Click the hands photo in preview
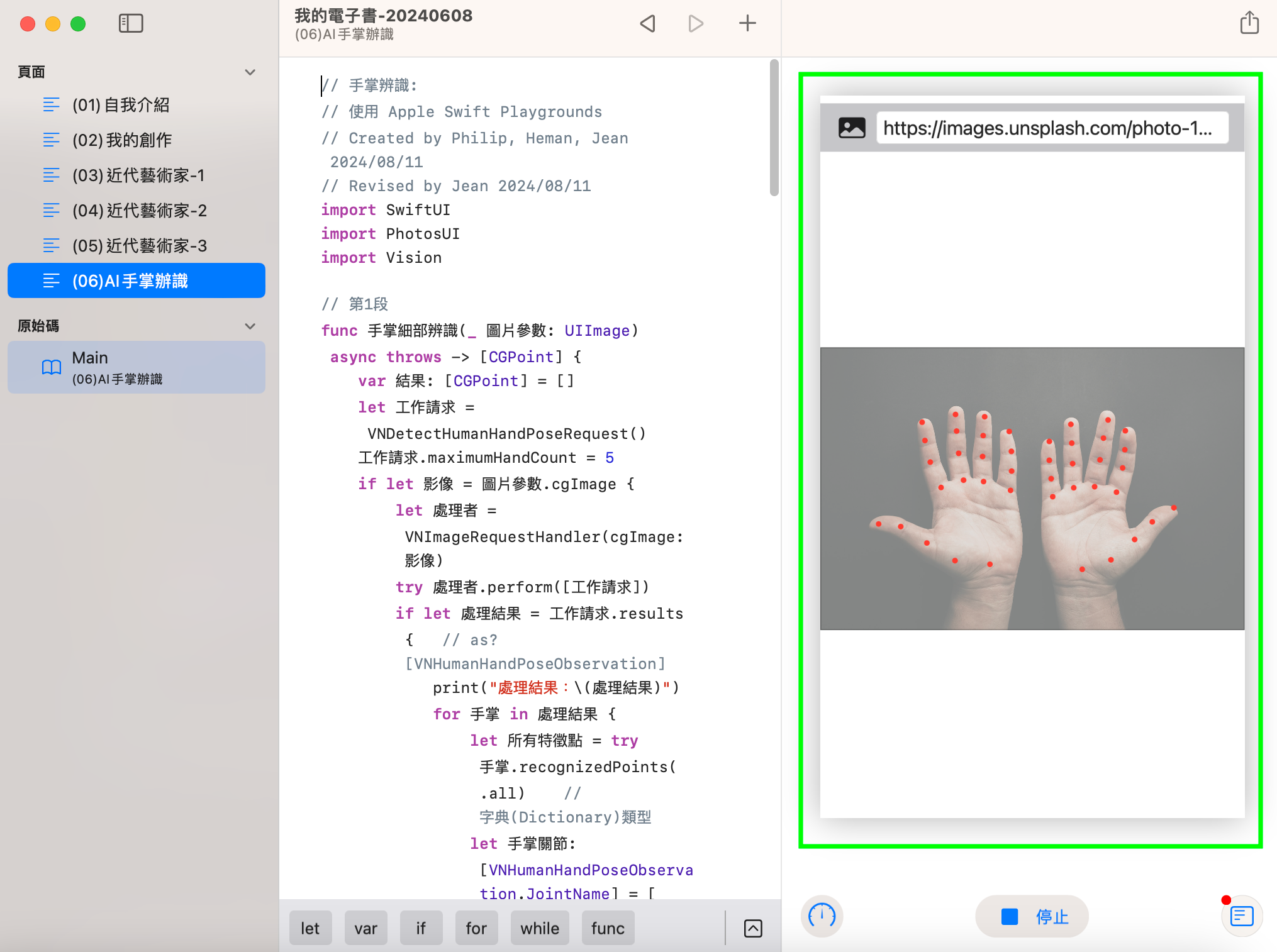The width and height of the screenshot is (1277, 952). [1032, 489]
